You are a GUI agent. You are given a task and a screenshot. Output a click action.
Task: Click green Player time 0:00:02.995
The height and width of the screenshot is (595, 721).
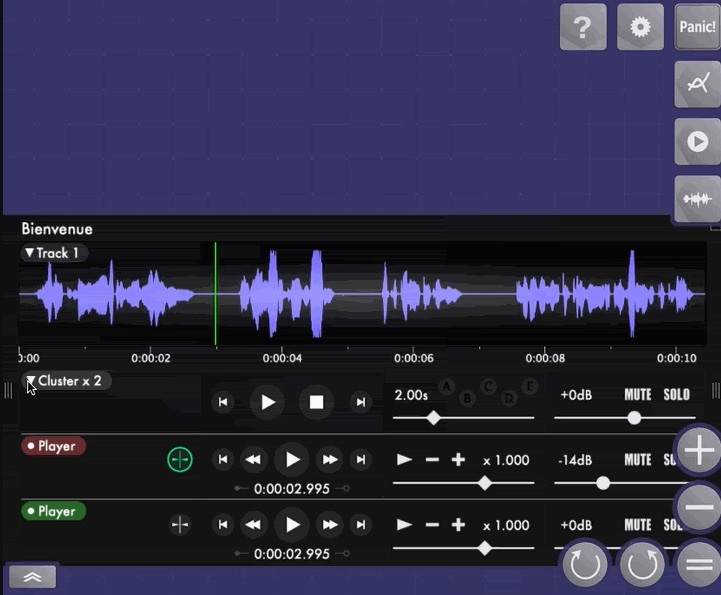click(x=292, y=554)
